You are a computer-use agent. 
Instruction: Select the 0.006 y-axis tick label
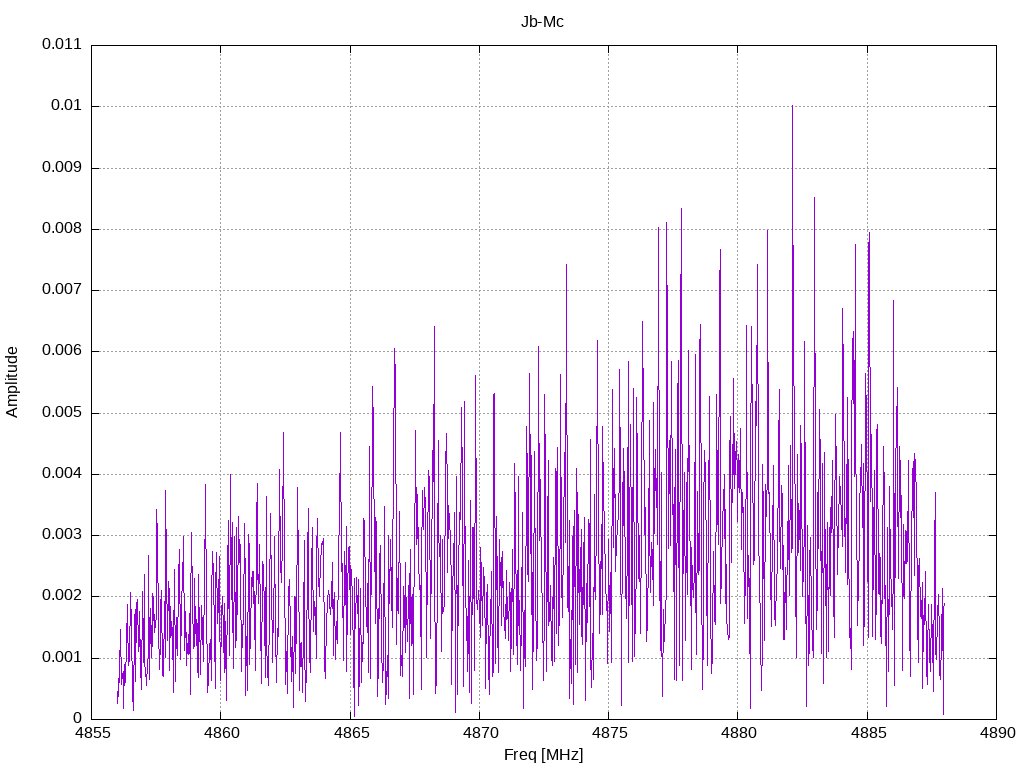pos(61,351)
